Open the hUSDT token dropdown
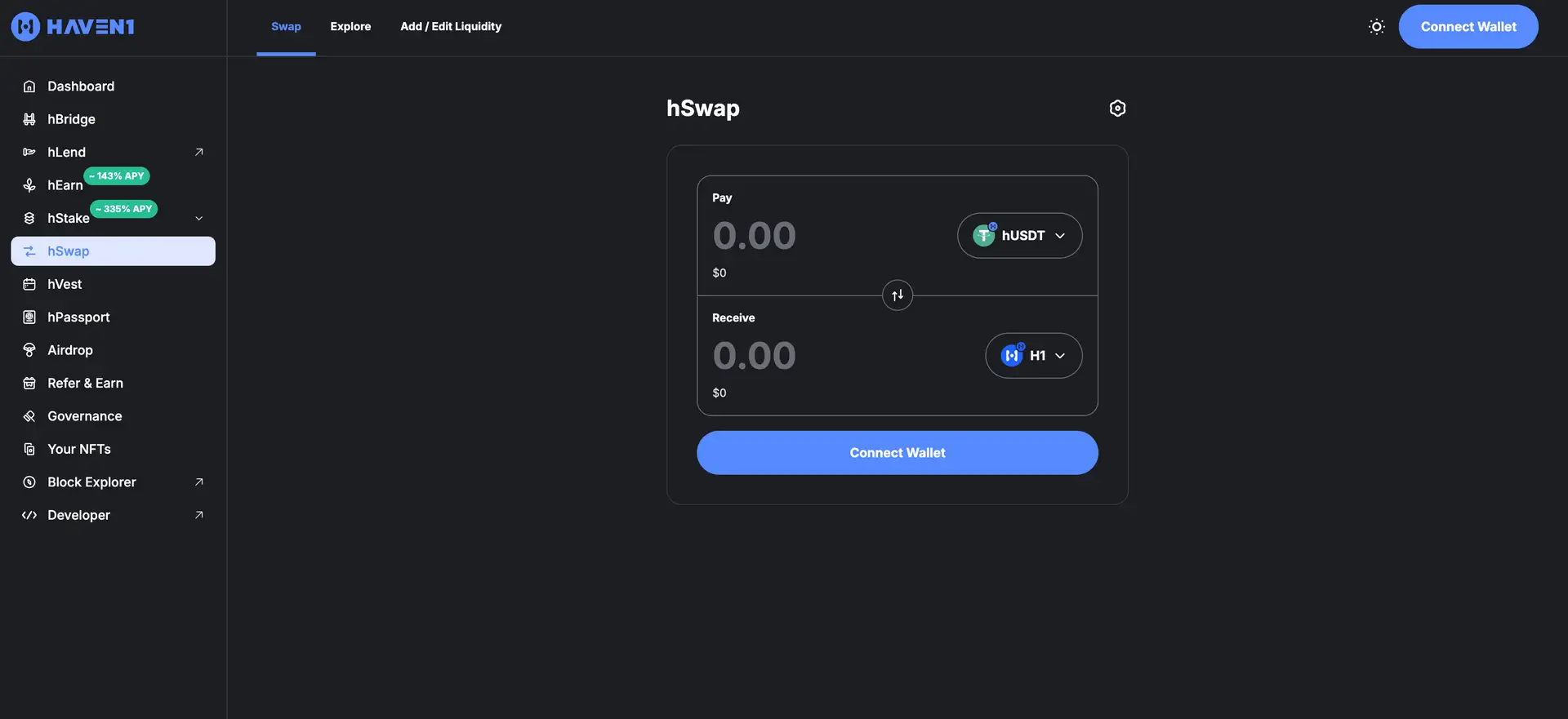The width and height of the screenshot is (1568, 719). pos(1019,236)
